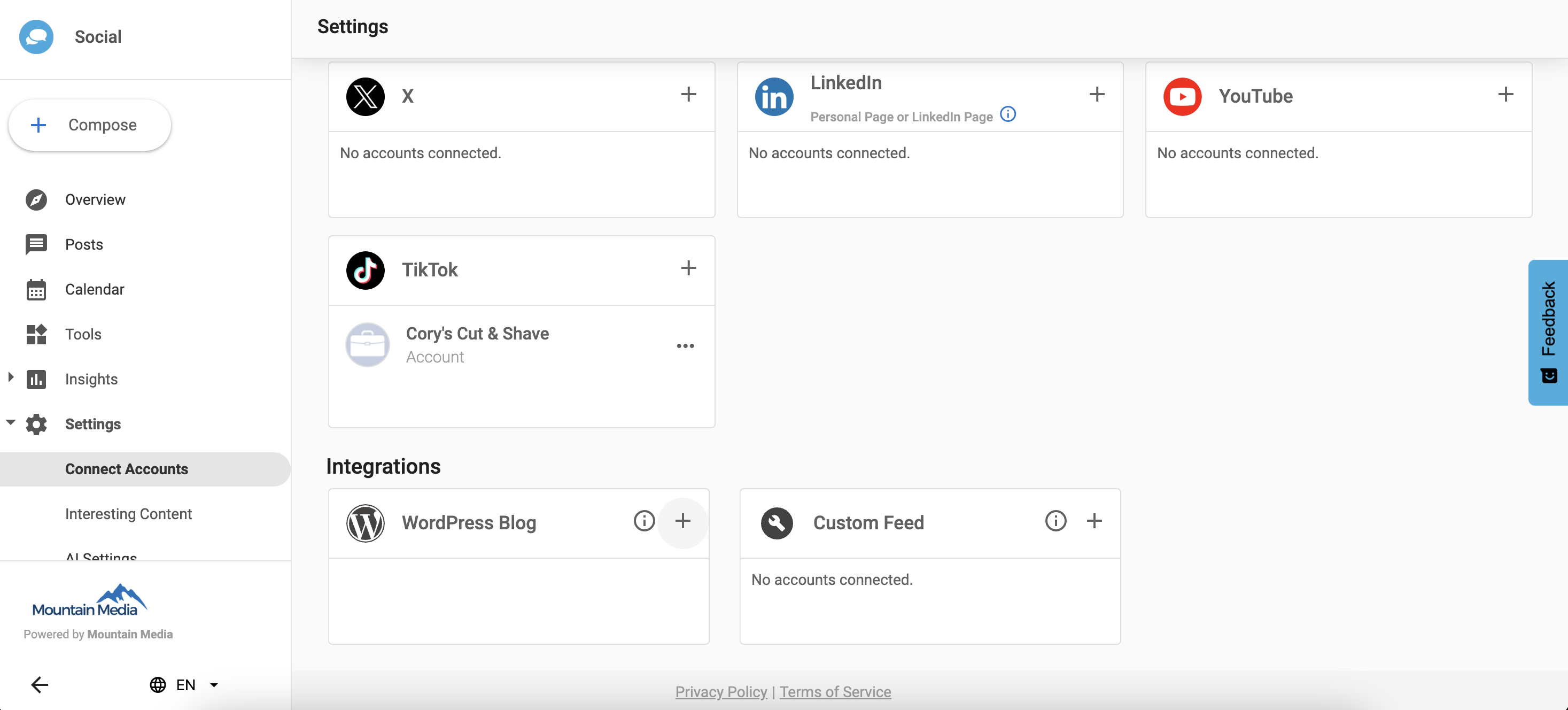
Task: Open the Calendar label in sidebar
Action: coord(95,290)
